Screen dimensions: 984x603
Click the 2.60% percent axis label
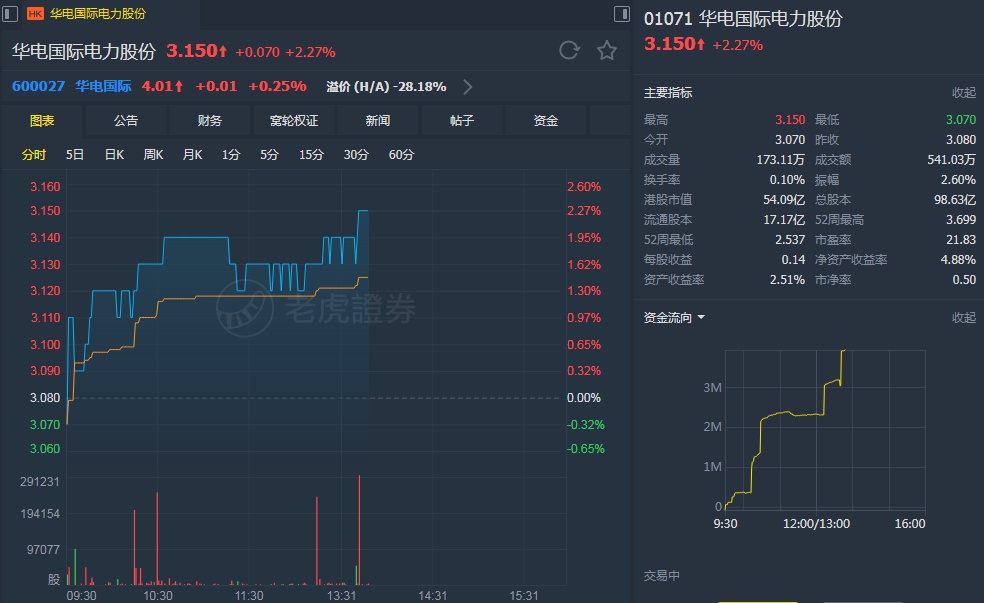(584, 186)
